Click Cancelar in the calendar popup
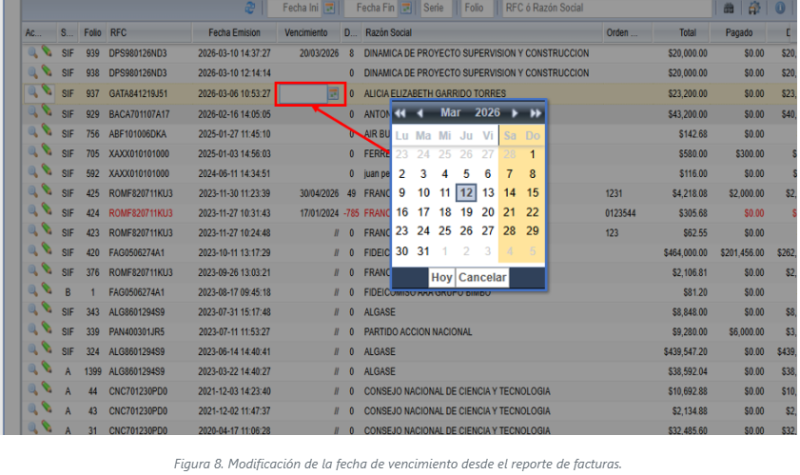 [x=482, y=278]
